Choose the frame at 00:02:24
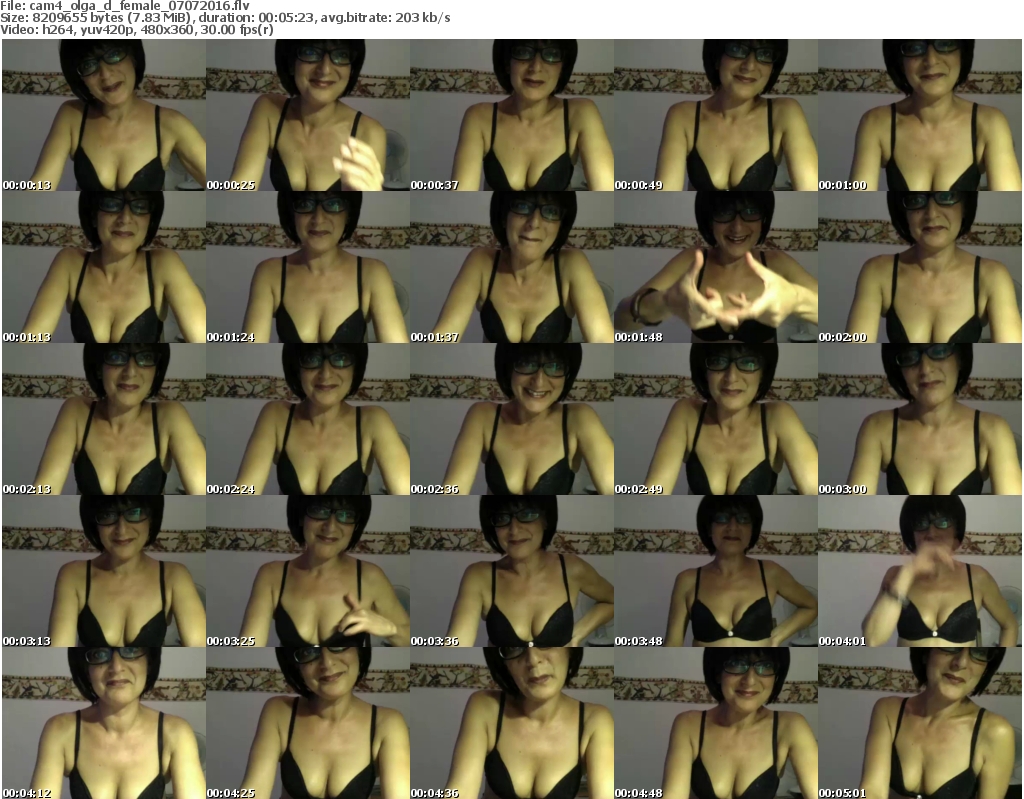 pyautogui.click(x=308, y=419)
